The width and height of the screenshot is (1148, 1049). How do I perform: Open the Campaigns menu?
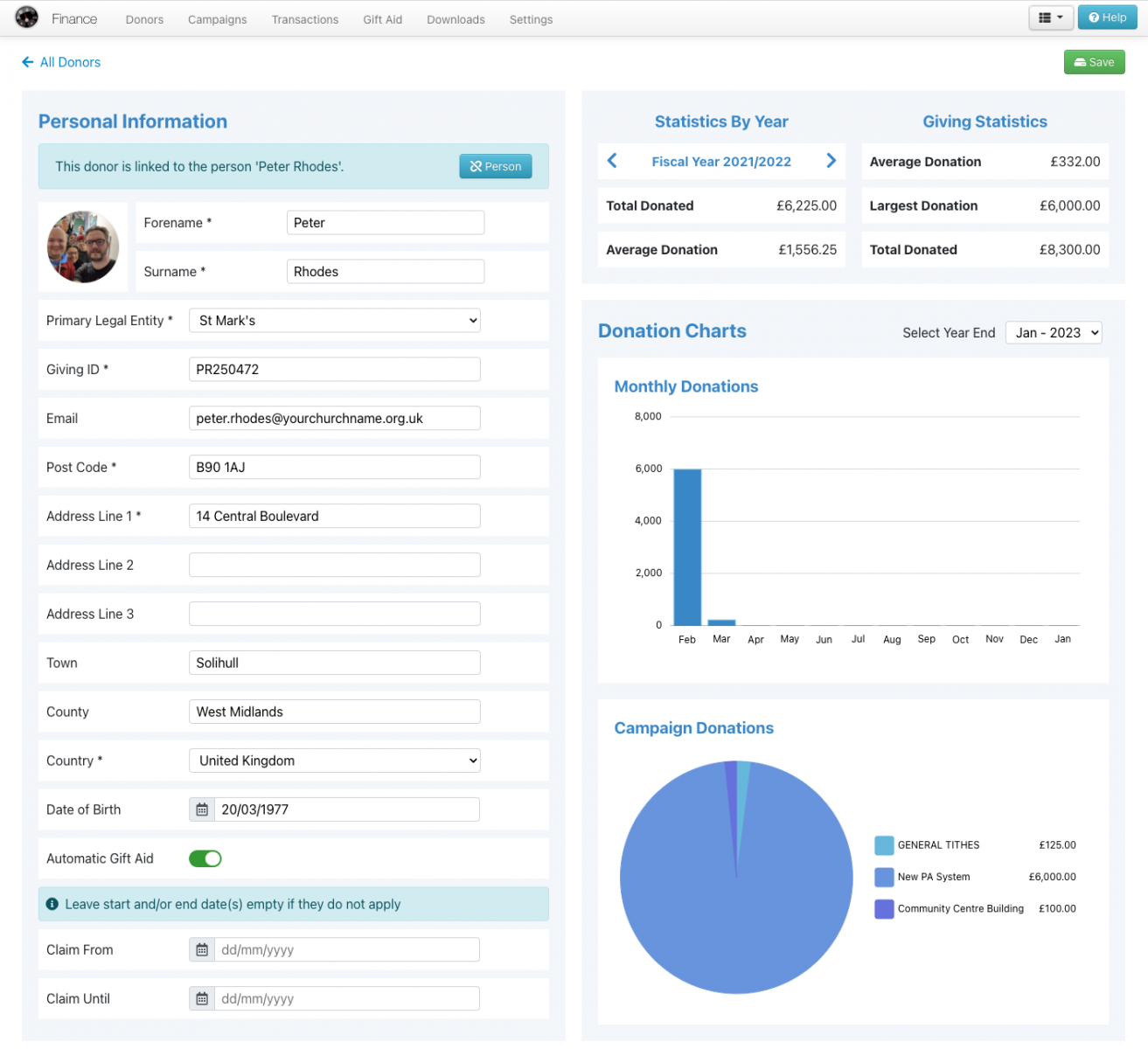point(217,19)
